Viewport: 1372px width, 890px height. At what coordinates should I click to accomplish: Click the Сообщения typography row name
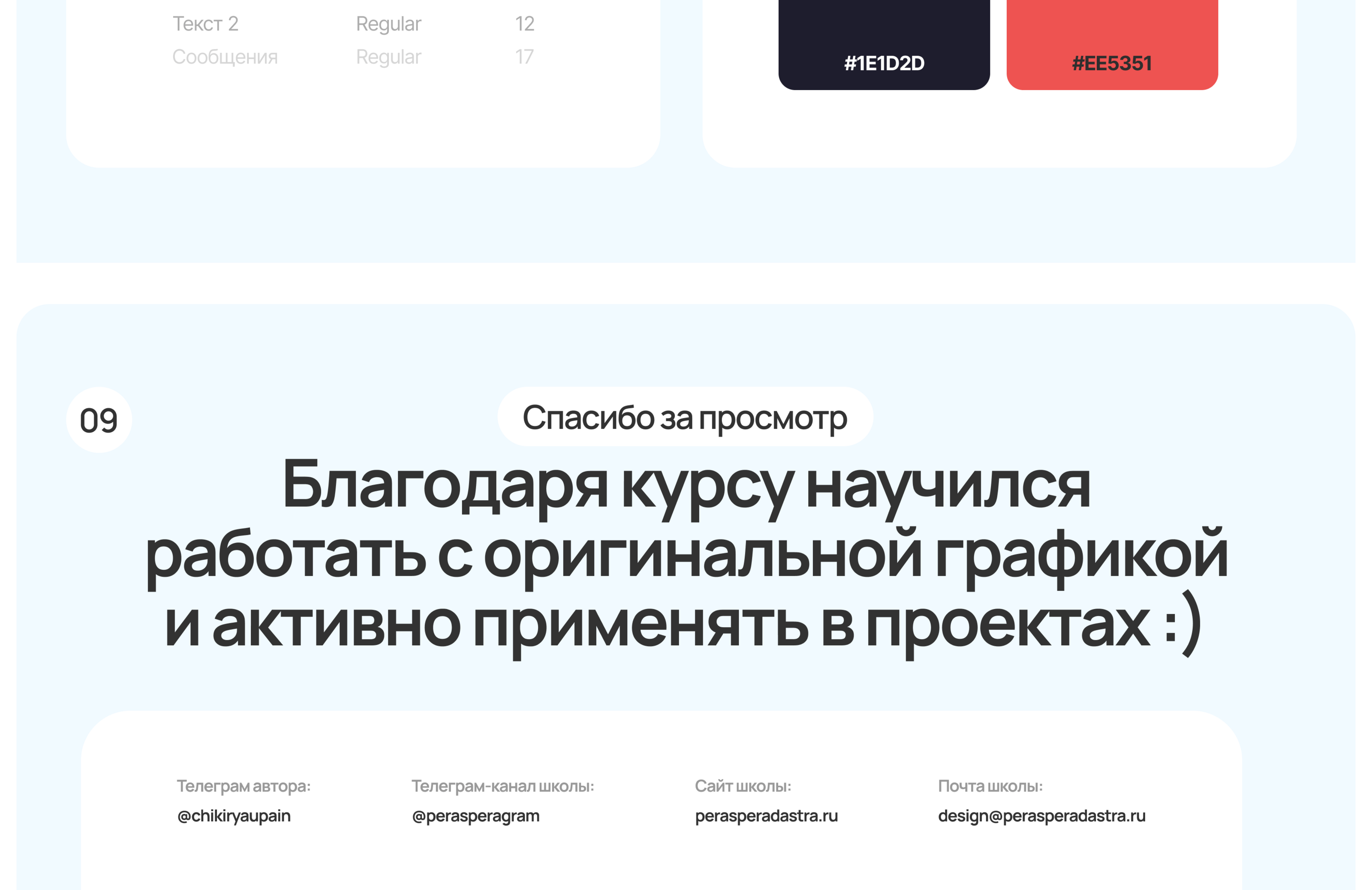tap(225, 57)
